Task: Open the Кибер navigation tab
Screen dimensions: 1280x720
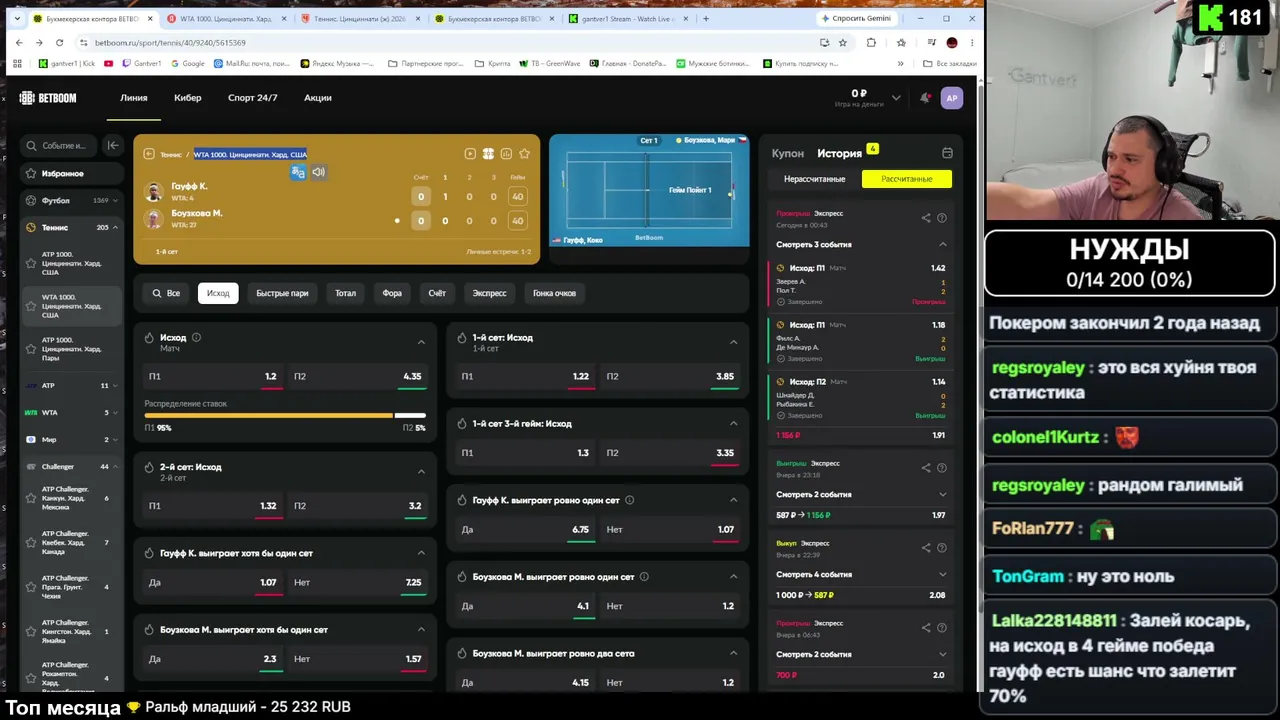Action: (x=188, y=98)
